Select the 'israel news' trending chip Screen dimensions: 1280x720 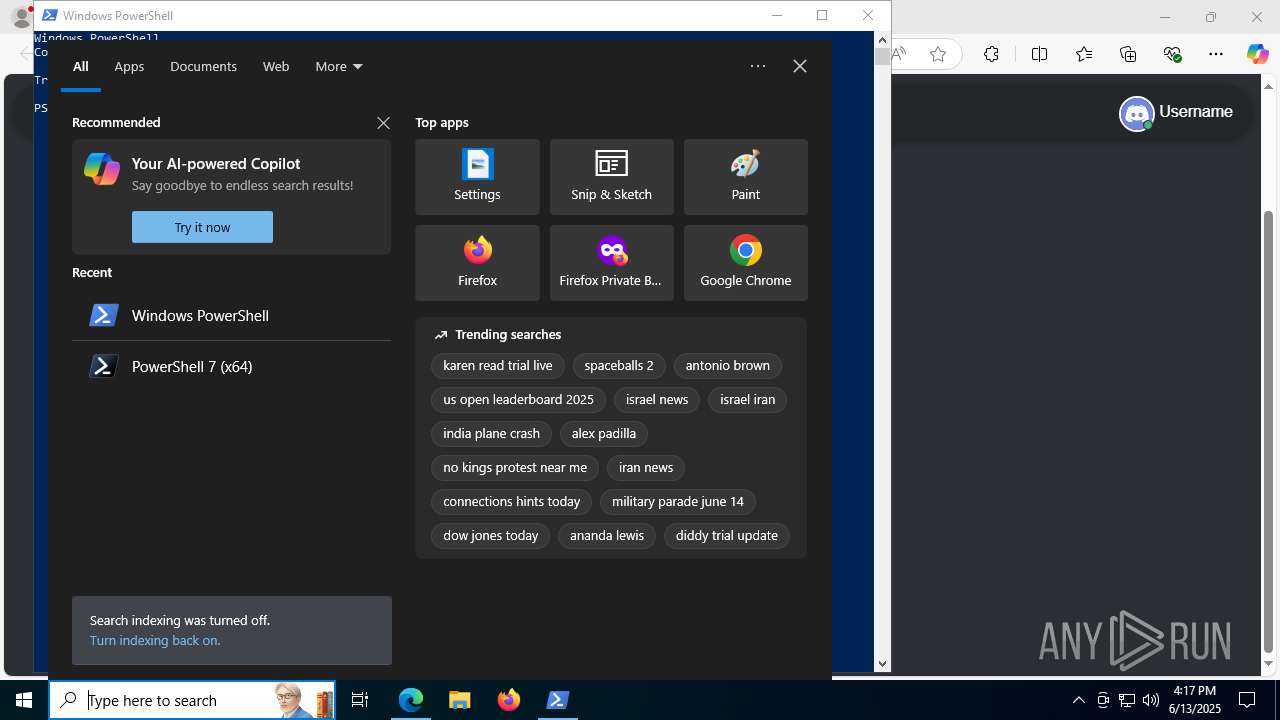657,400
